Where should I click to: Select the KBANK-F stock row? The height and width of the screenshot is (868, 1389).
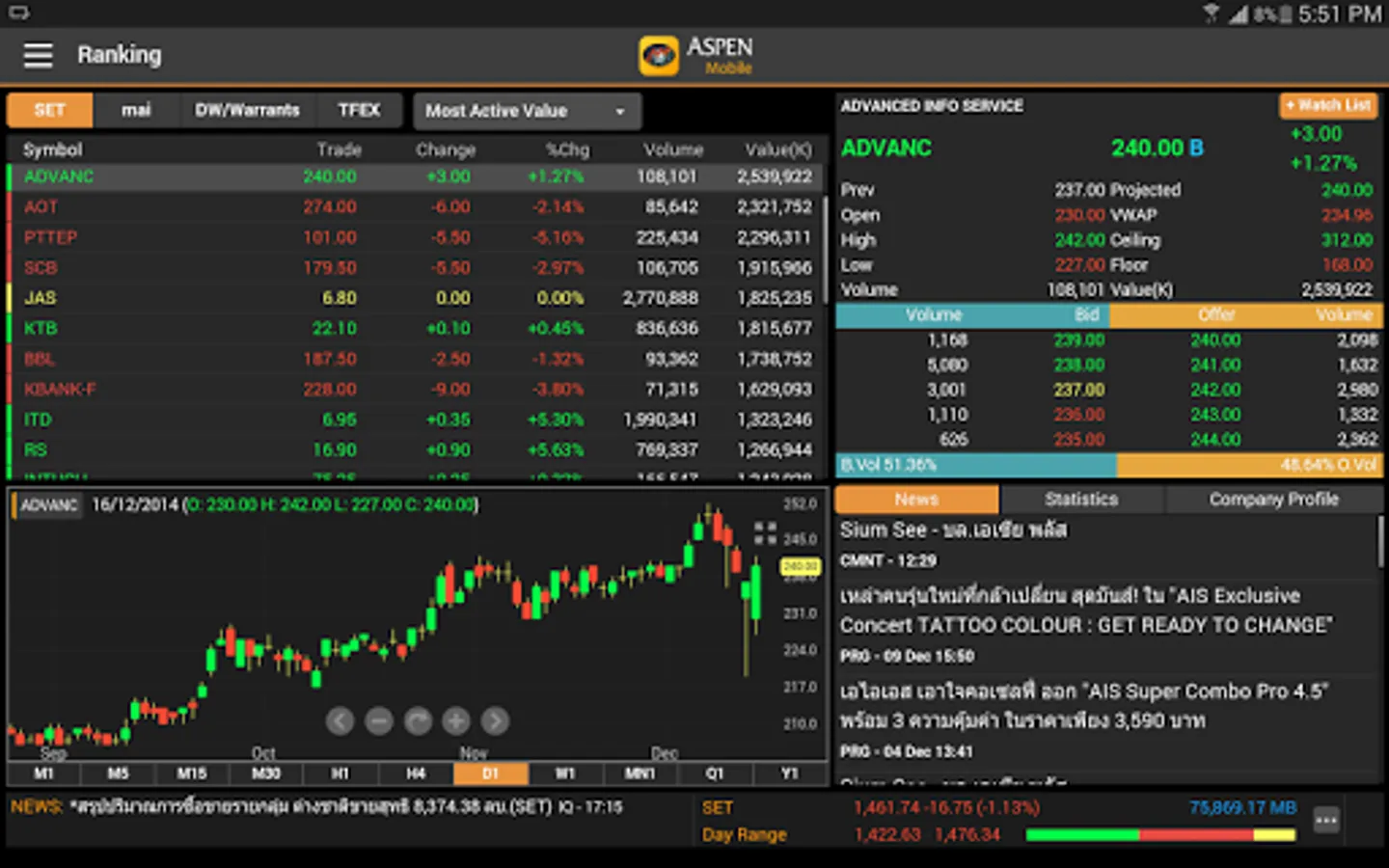pyautogui.click(x=417, y=389)
